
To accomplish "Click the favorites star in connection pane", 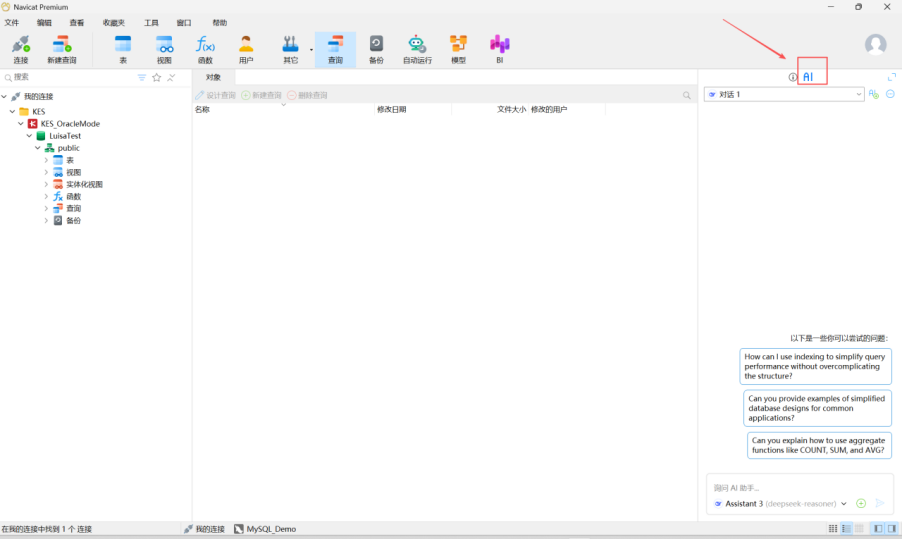I will [x=156, y=77].
